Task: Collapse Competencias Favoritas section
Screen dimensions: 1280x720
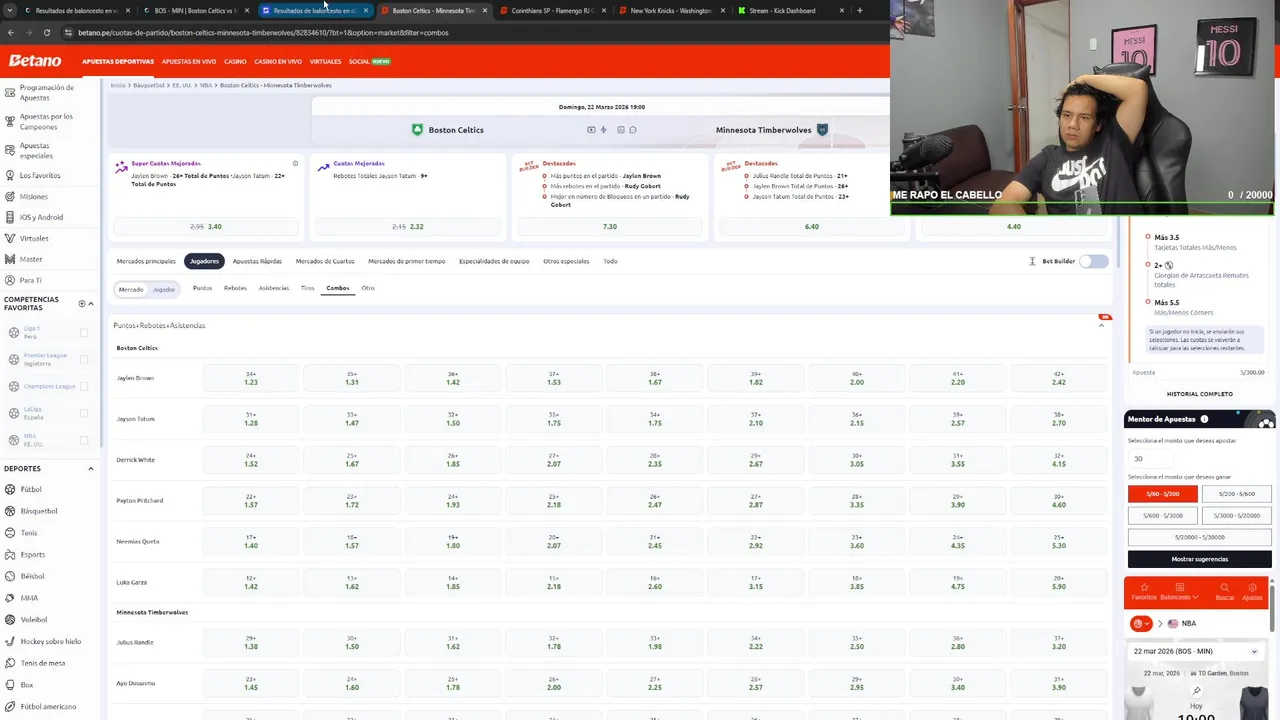Action: click(91, 303)
